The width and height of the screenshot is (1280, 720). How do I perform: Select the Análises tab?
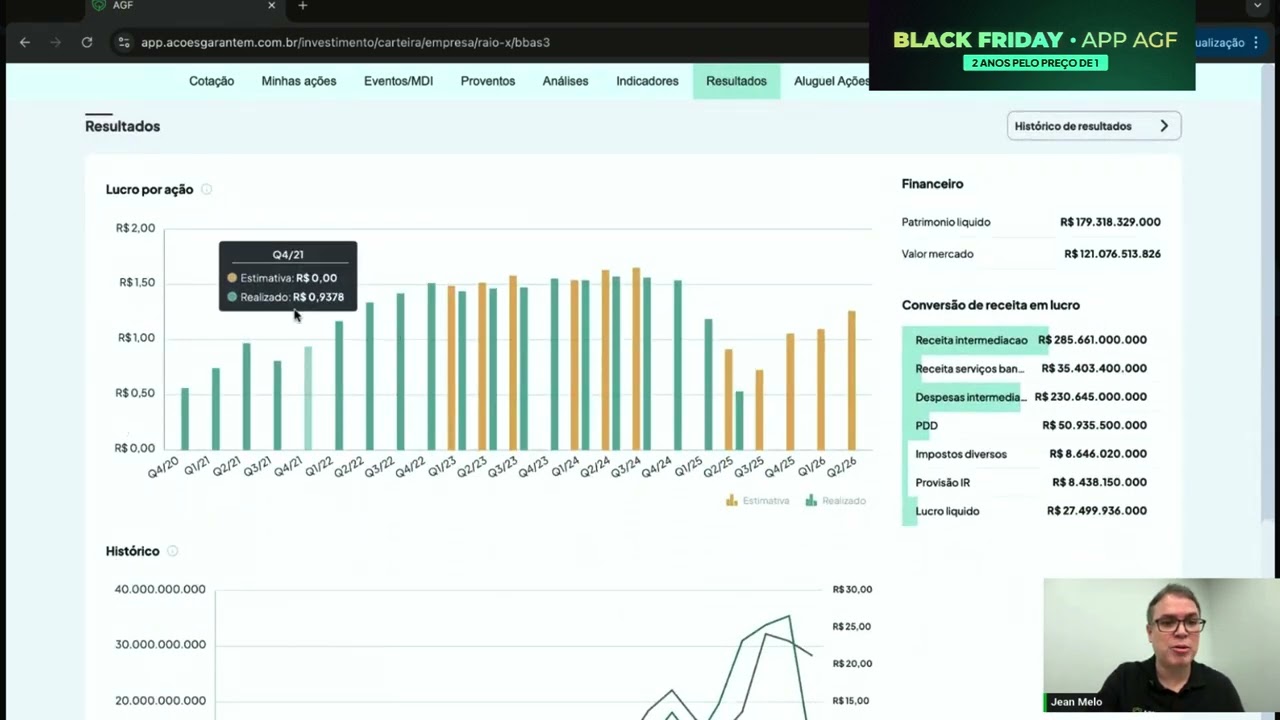565,81
